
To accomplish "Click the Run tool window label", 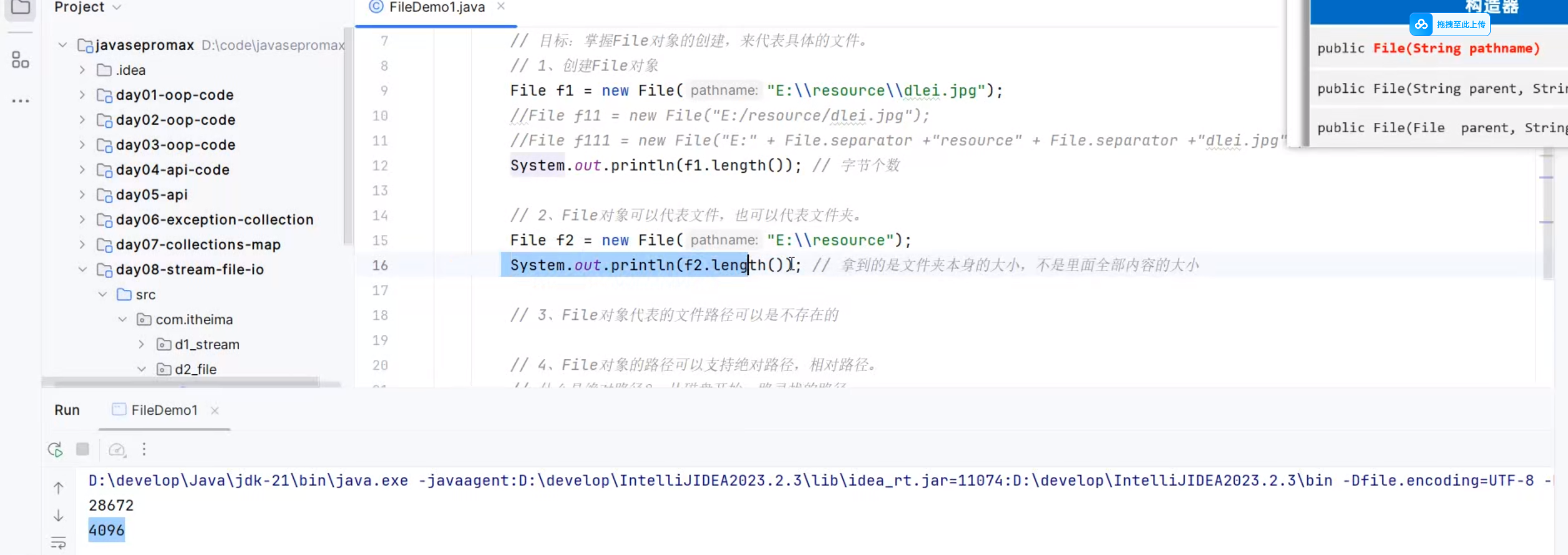I will (x=67, y=410).
